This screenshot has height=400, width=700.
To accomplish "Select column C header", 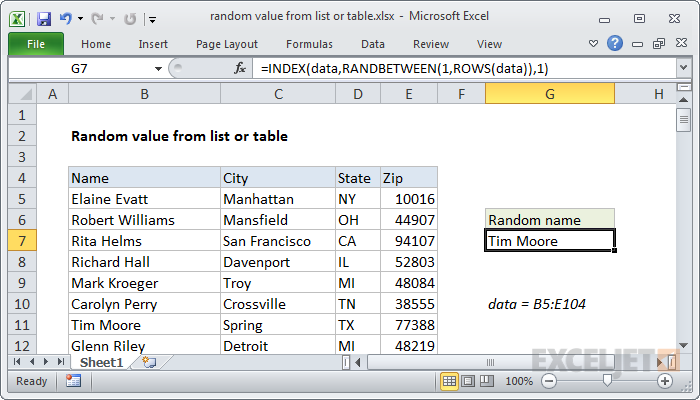I will pyautogui.click(x=278, y=94).
